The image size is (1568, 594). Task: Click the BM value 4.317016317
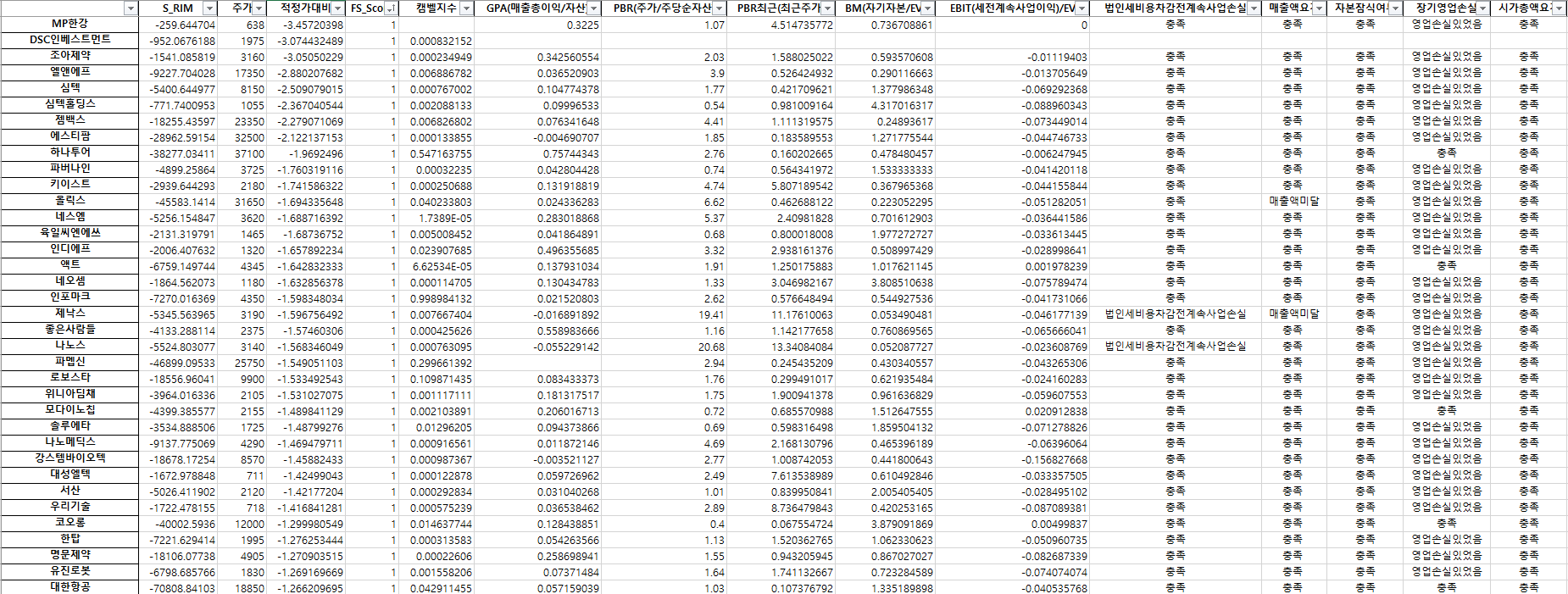[886, 106]
